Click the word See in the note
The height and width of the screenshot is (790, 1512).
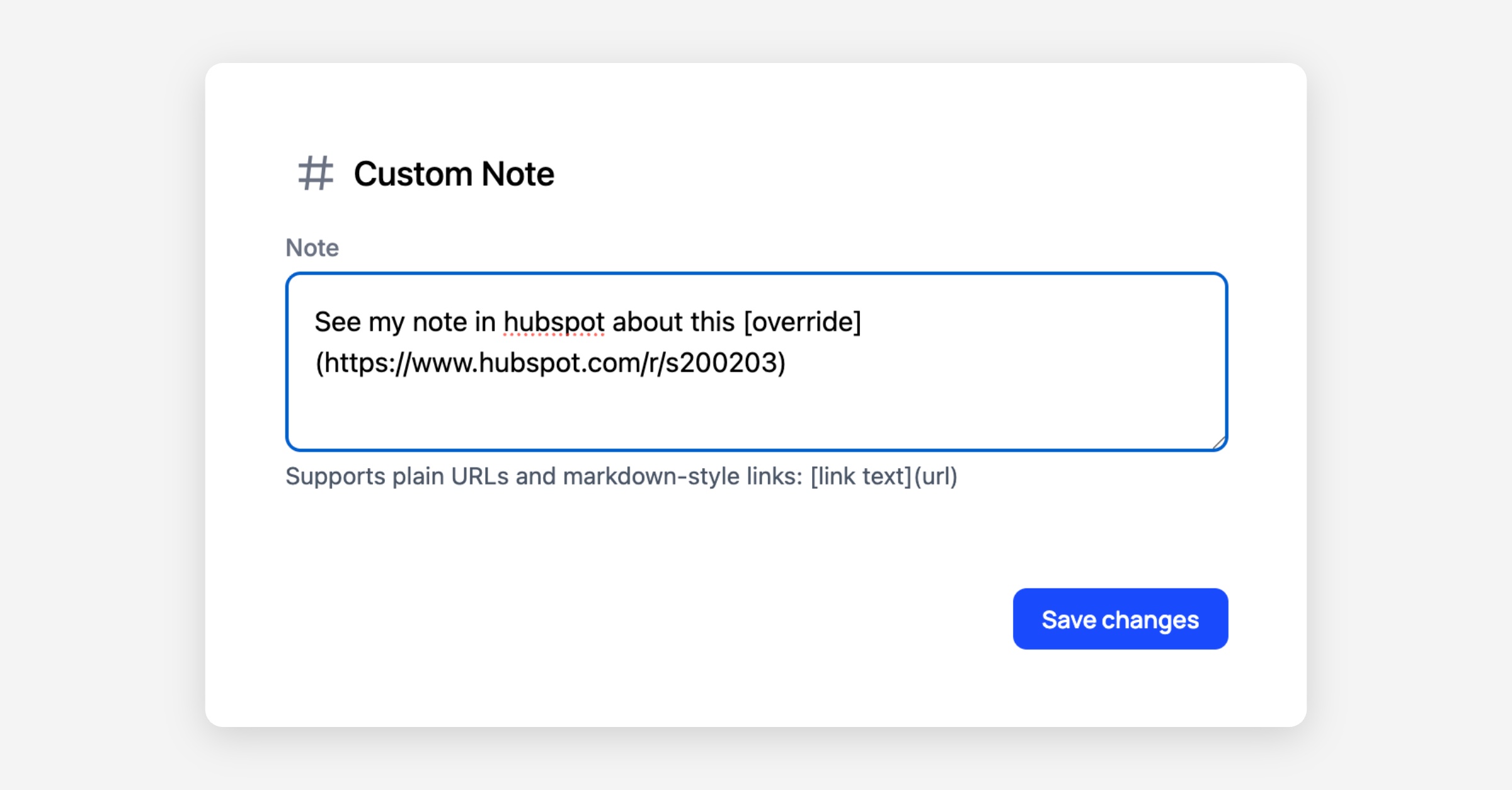[337, 323]
